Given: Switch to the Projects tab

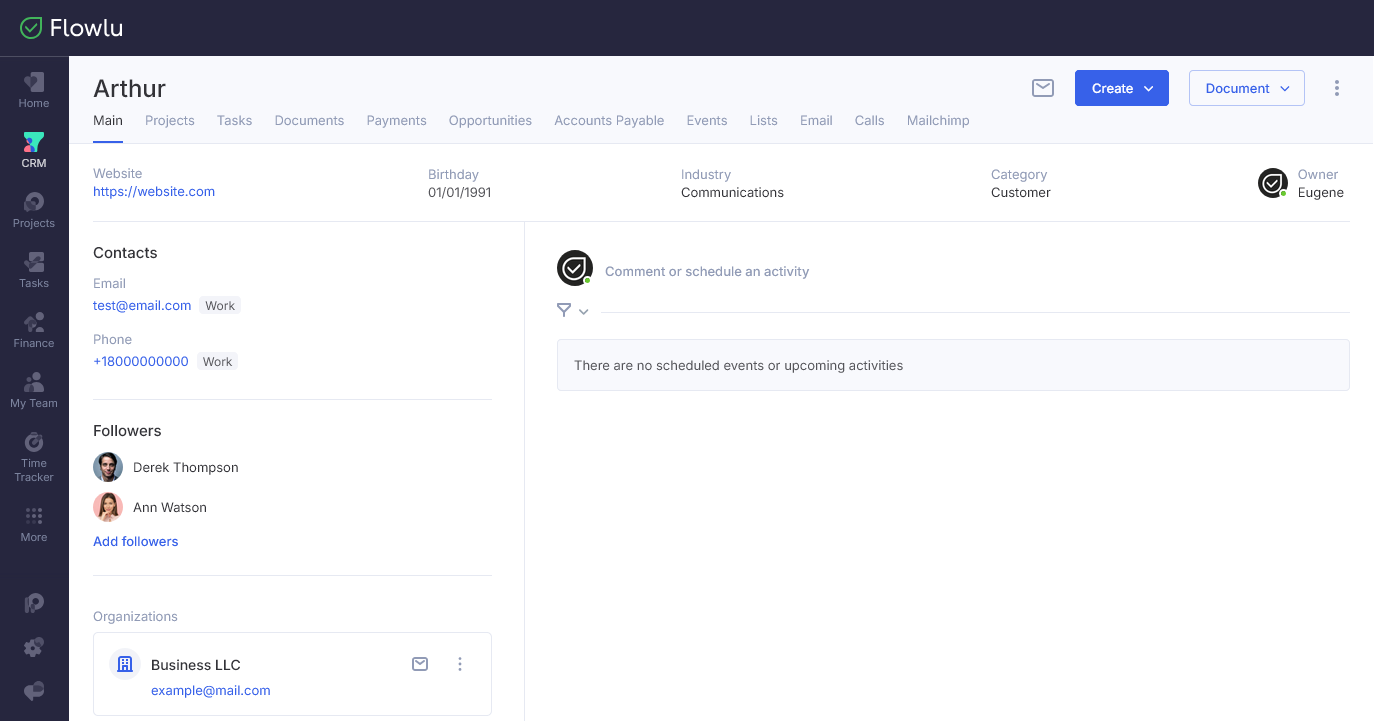Looking at the screenshot, I should point(170,121).
